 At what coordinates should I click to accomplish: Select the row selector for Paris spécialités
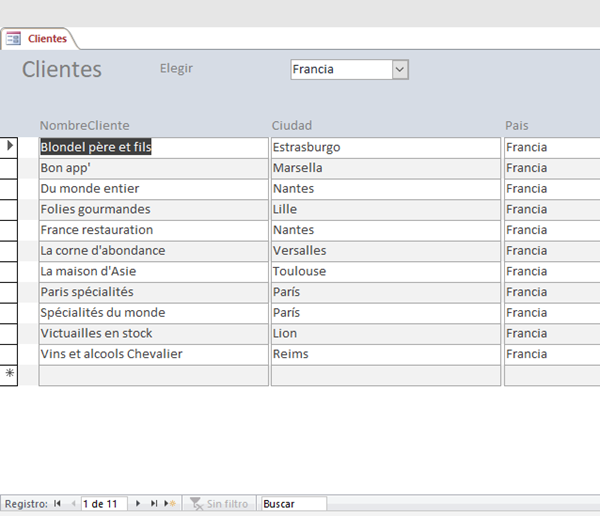pyautogui.click(x=10, y=292)
